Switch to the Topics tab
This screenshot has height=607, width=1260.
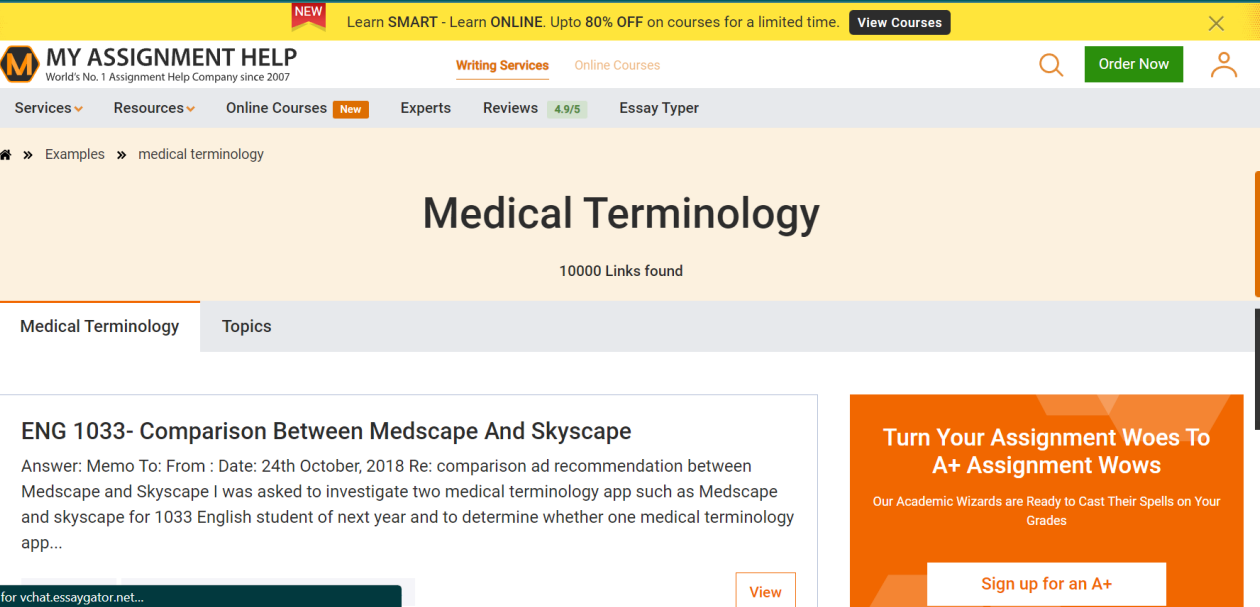pyautogui.click(x=247, y=326)
